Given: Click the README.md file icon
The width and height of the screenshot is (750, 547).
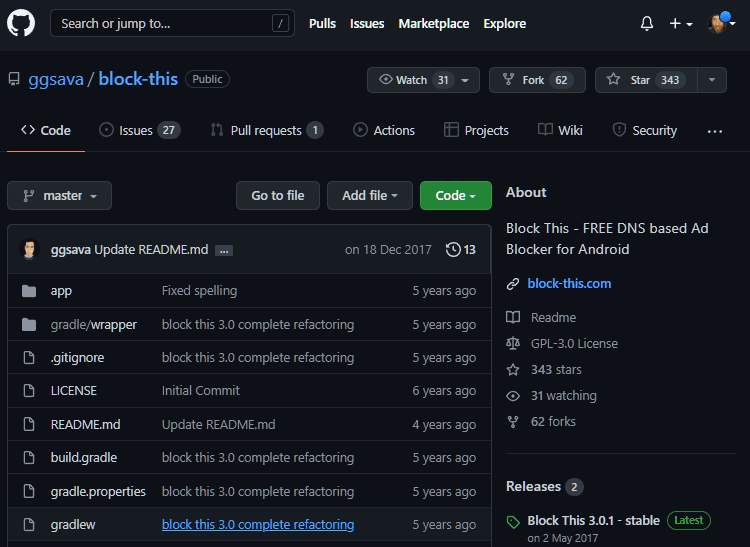Looking at the screenshot, I should point(29,425).
